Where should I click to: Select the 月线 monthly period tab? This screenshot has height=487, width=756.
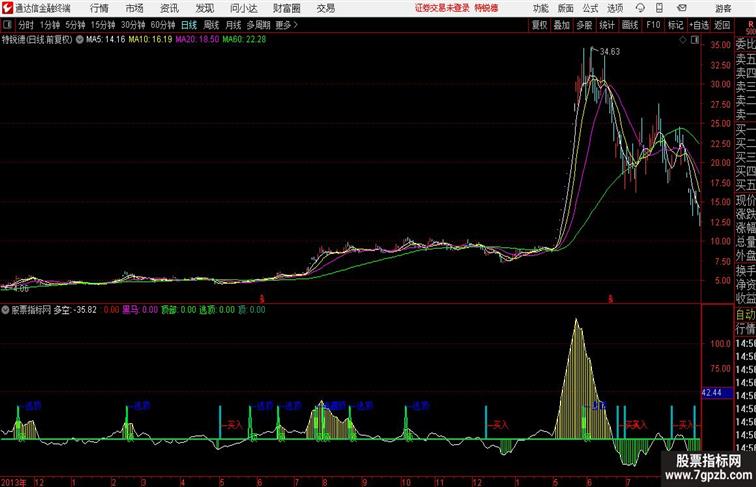233,25
